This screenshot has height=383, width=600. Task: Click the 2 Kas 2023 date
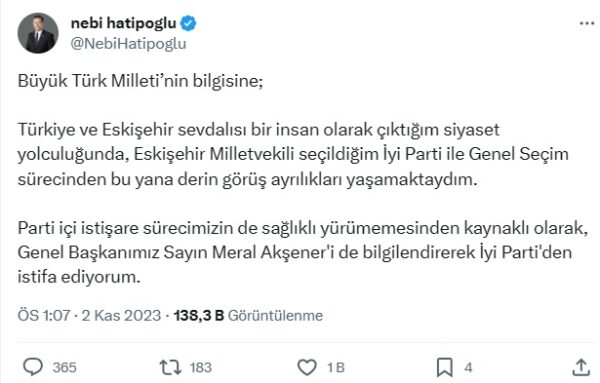coord(121,315)
